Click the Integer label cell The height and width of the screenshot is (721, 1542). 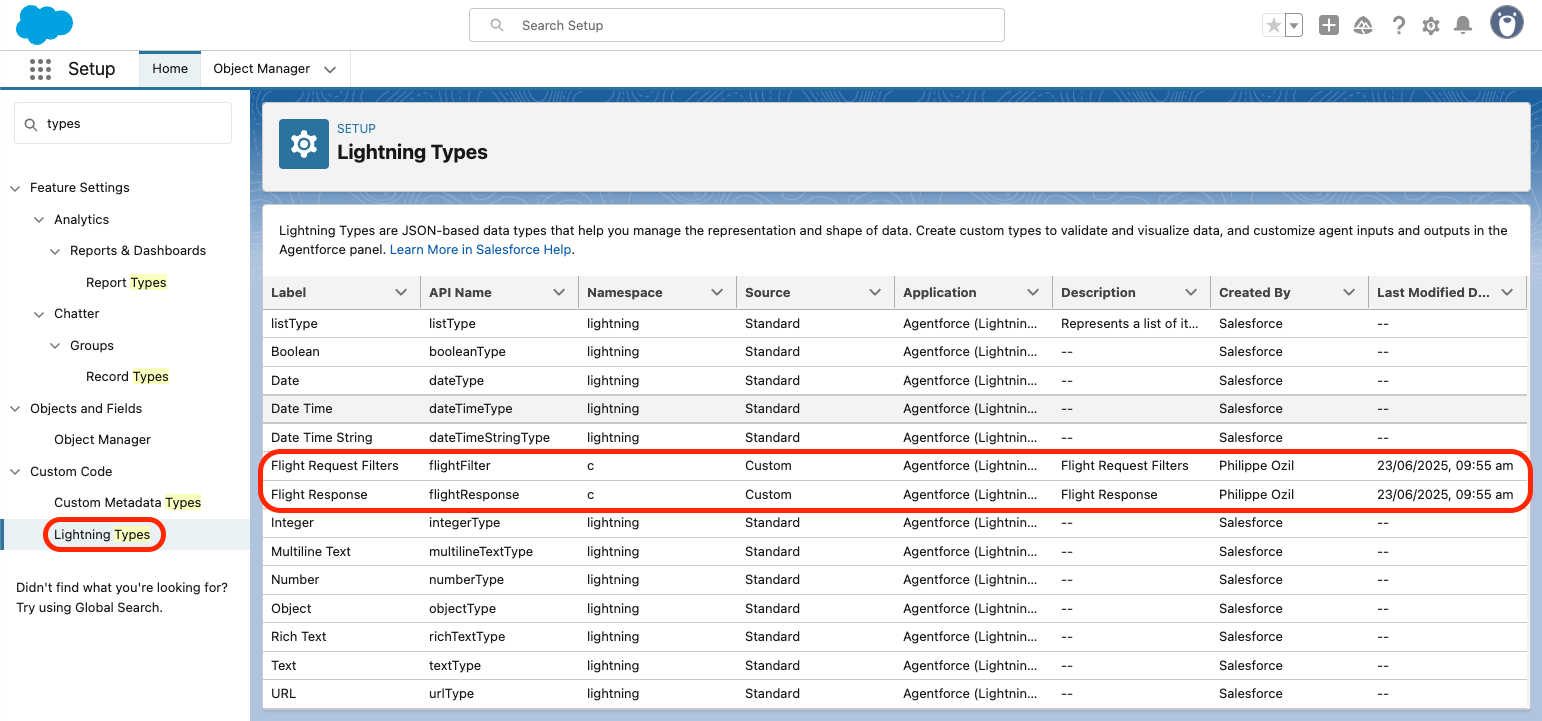(x=292, y=523)
